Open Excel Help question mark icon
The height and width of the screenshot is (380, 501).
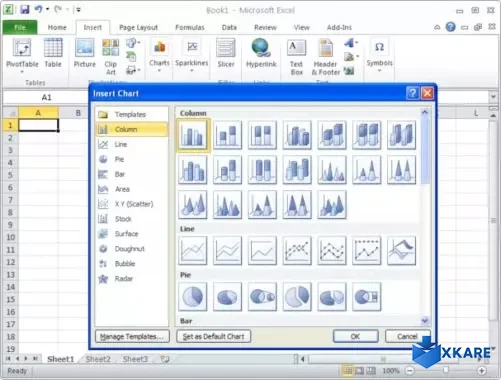[x=450, y=27]
